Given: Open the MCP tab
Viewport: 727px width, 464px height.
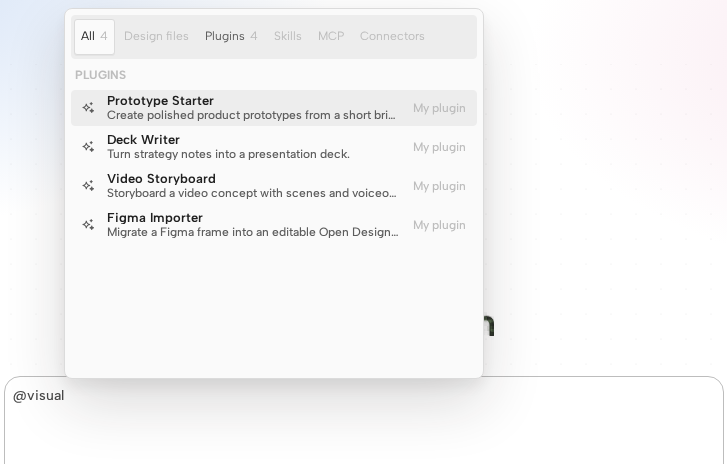Looking at the screenshot, I should [331, 36].
